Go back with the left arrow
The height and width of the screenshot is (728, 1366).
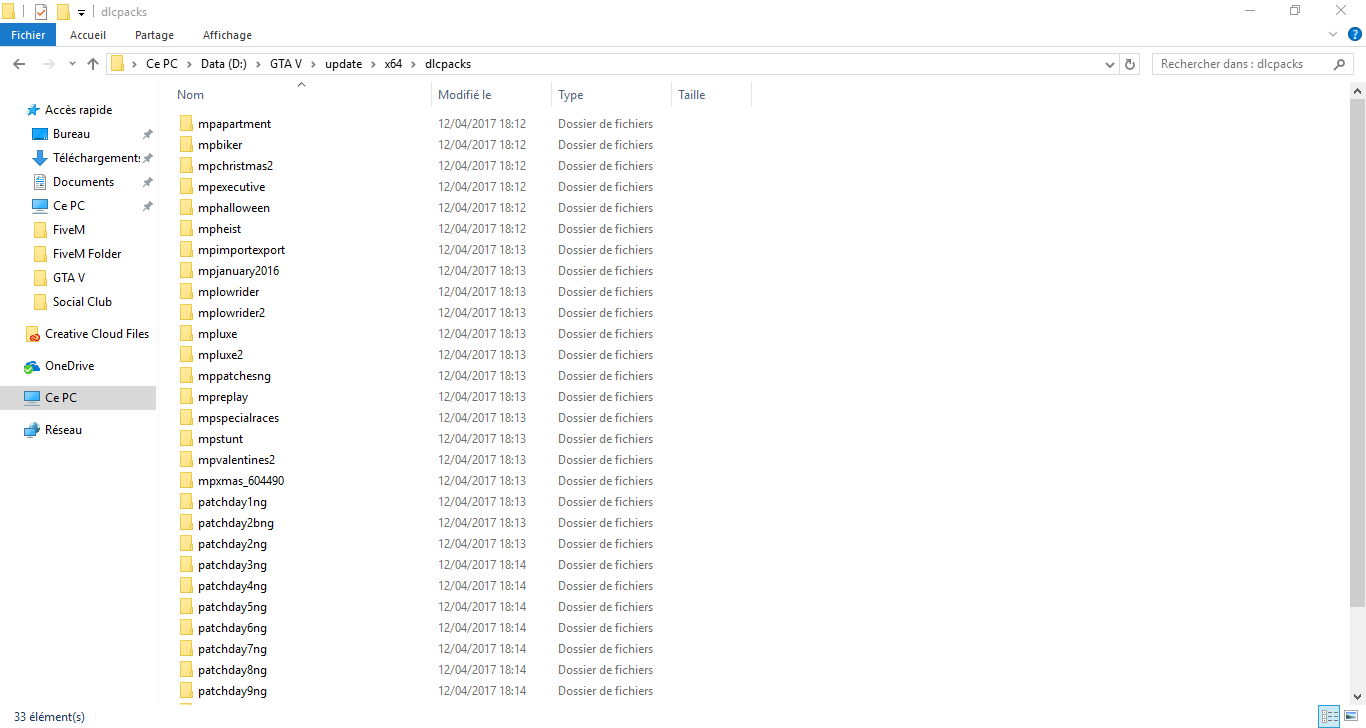19,64
